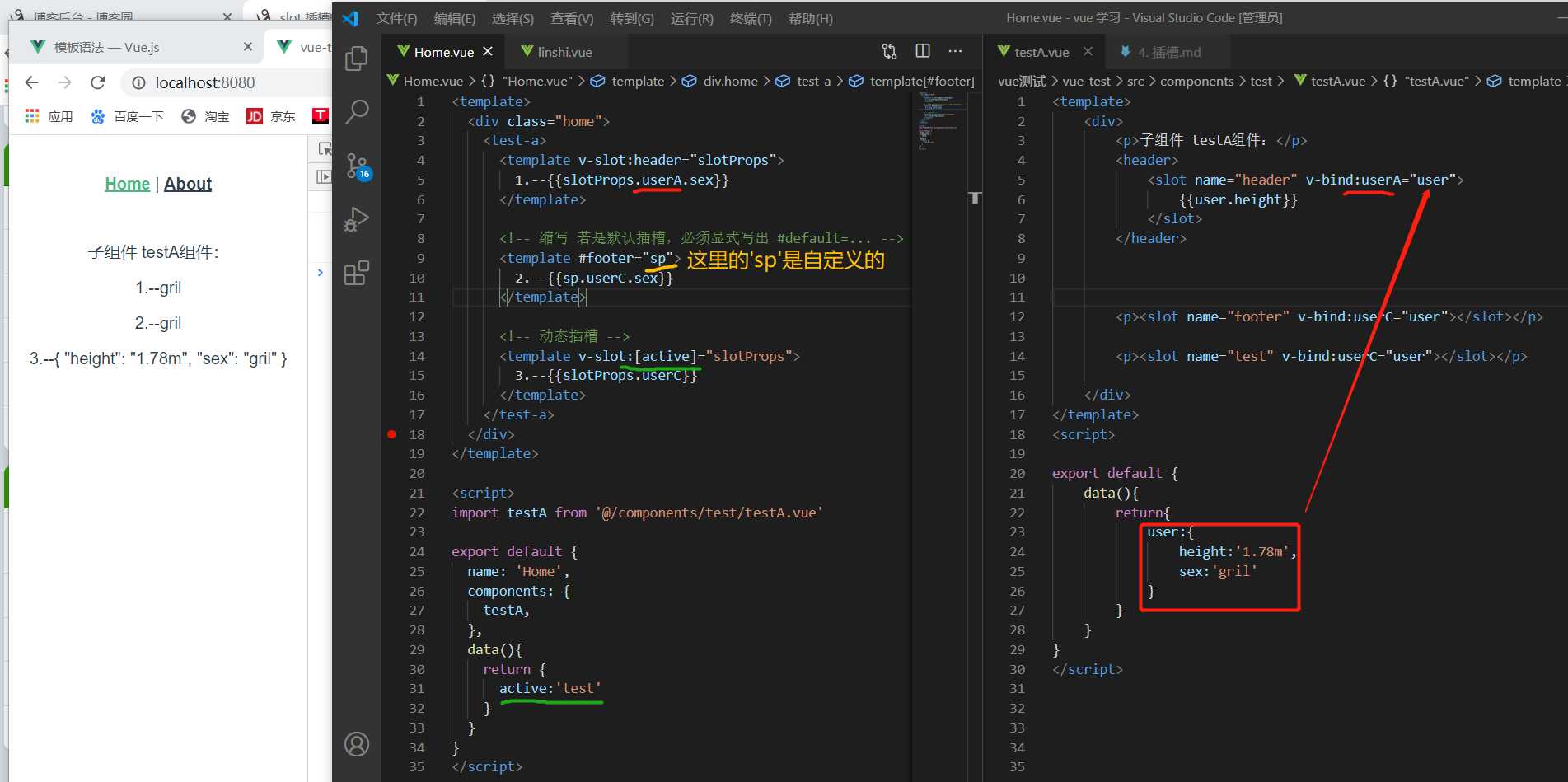
Task: Click the About link on the page
Action: pyautogui.click(x=188, y=184)
